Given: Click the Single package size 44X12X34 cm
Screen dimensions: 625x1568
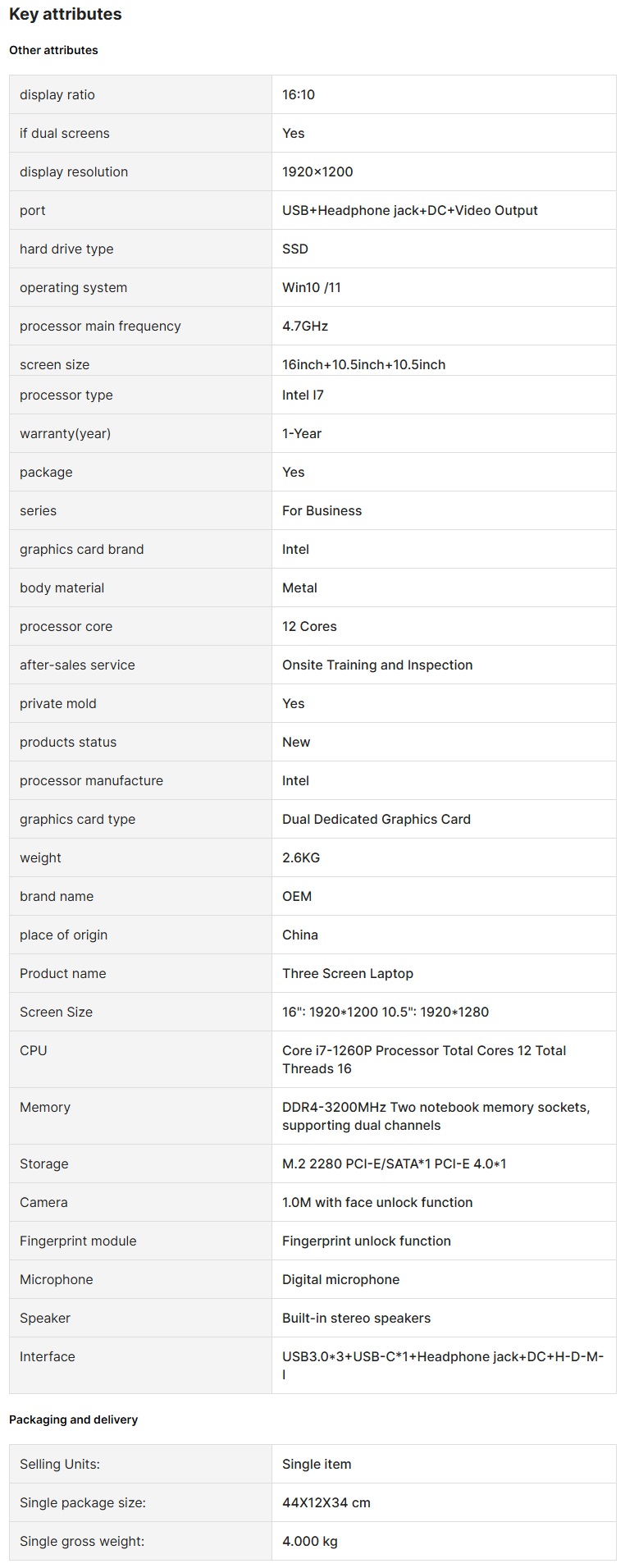Looking at the screenshot, I should pyautogui.click(x=326, y=1502).
